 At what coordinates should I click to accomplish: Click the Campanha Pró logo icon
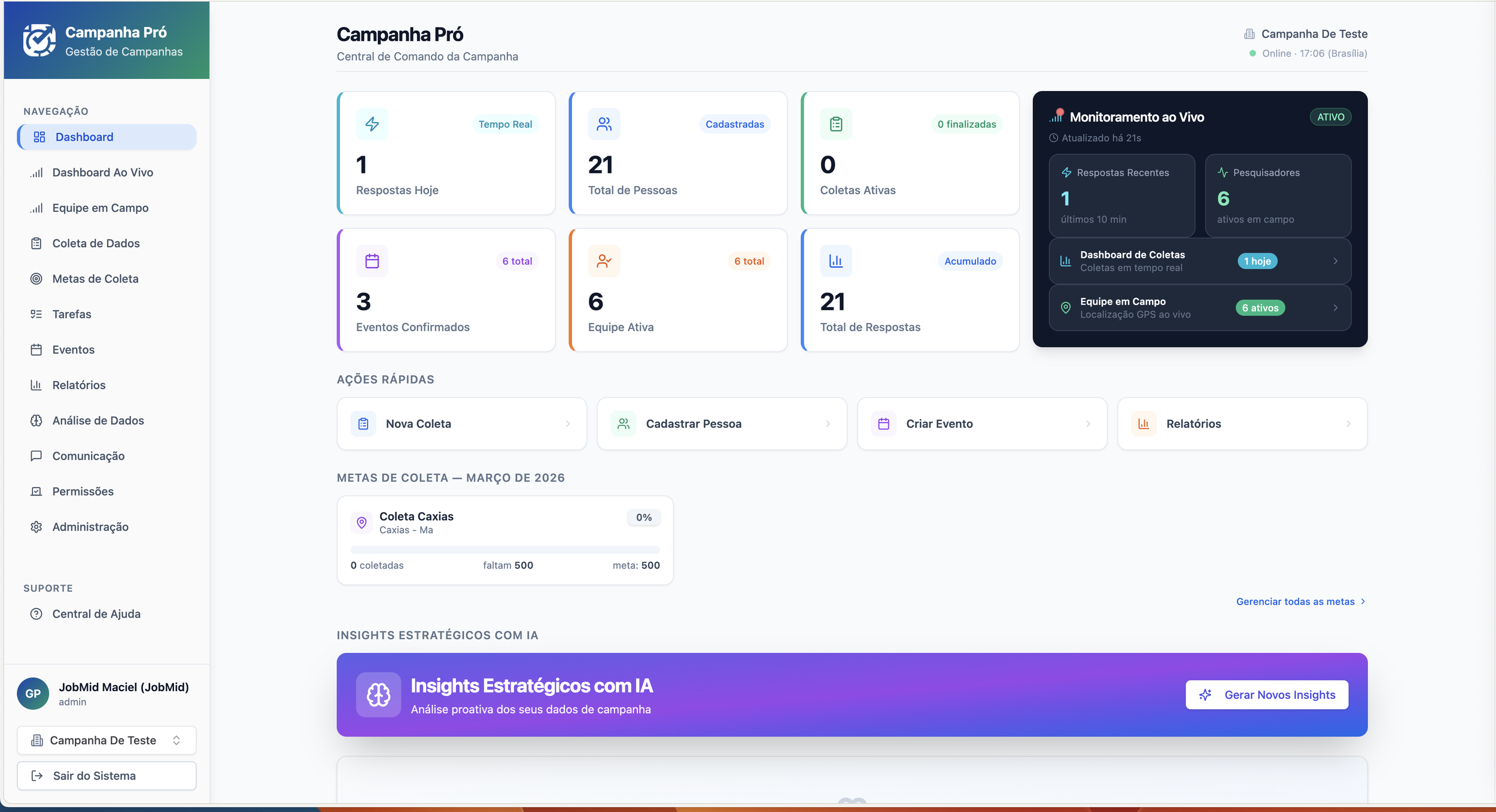click(39, 41)
